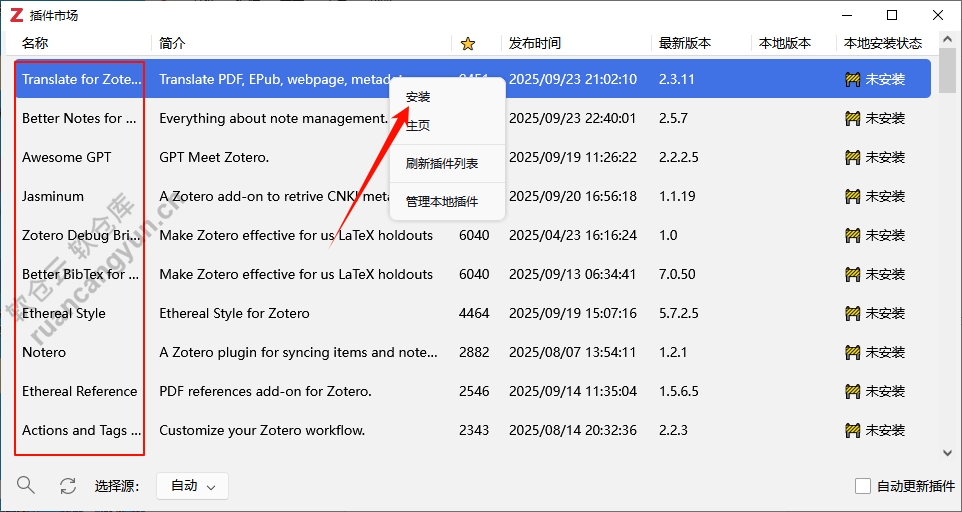Click star count 2343
Image resolution: width=962 pixels, height=512 pixels.
tap(474, 430)
